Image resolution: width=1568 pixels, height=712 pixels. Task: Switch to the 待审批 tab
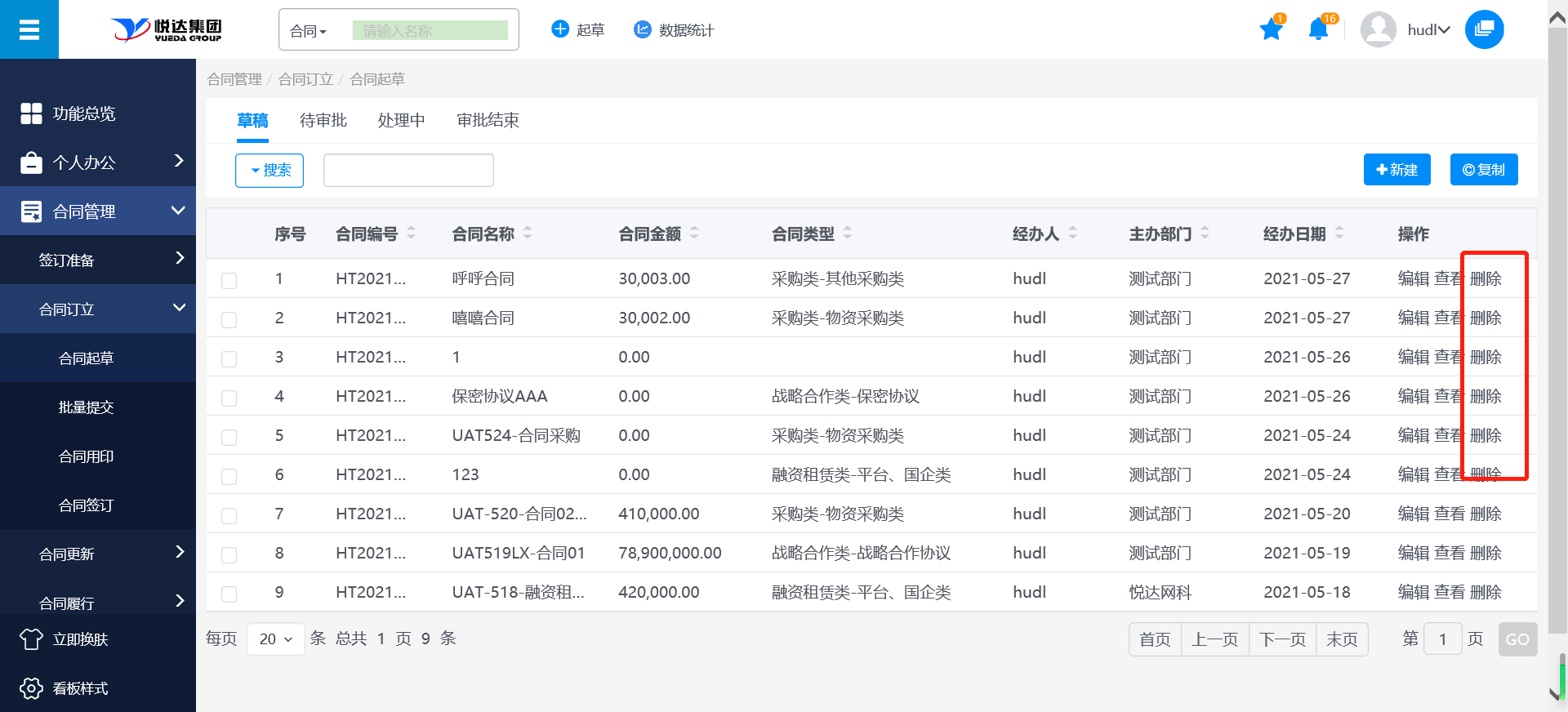[x=323, y=121]
